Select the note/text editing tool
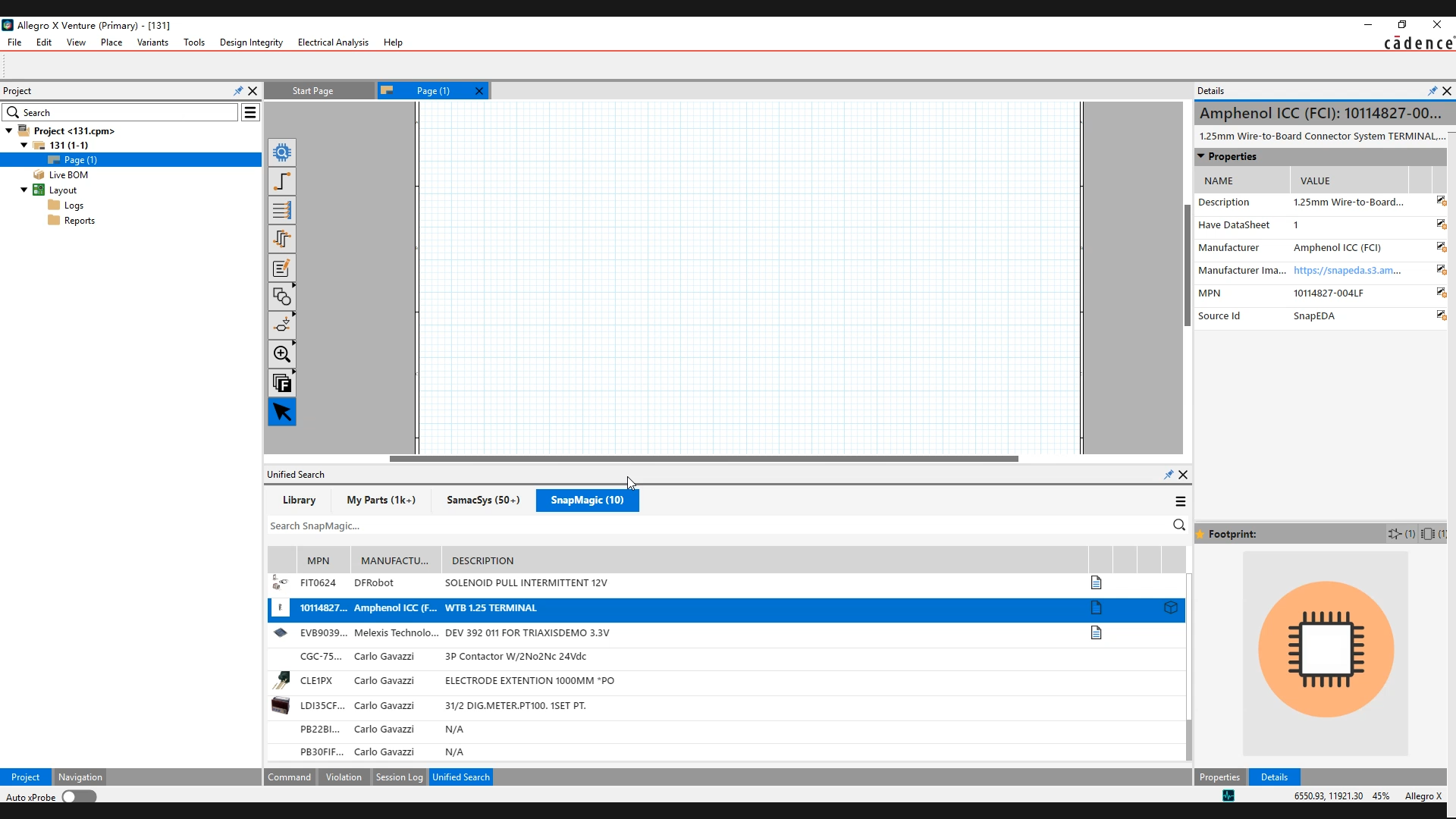 (282, 268)
